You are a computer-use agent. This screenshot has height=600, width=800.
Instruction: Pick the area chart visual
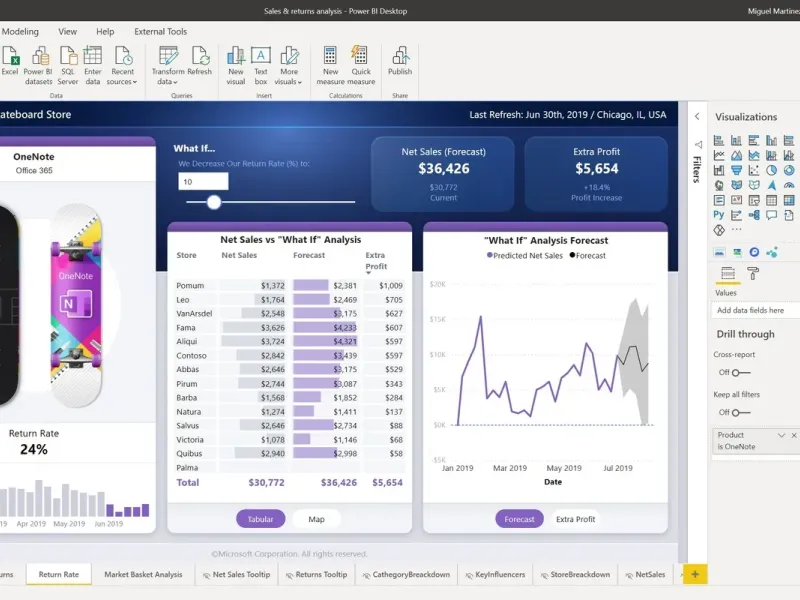pos(736,155)
